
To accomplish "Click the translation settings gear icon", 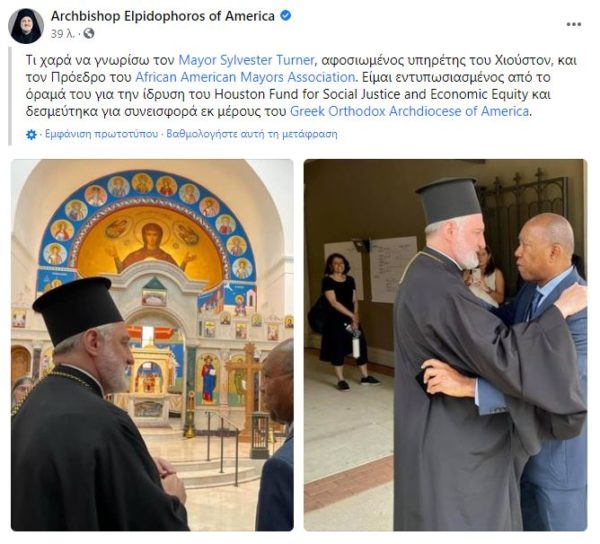I will point(31,134).
